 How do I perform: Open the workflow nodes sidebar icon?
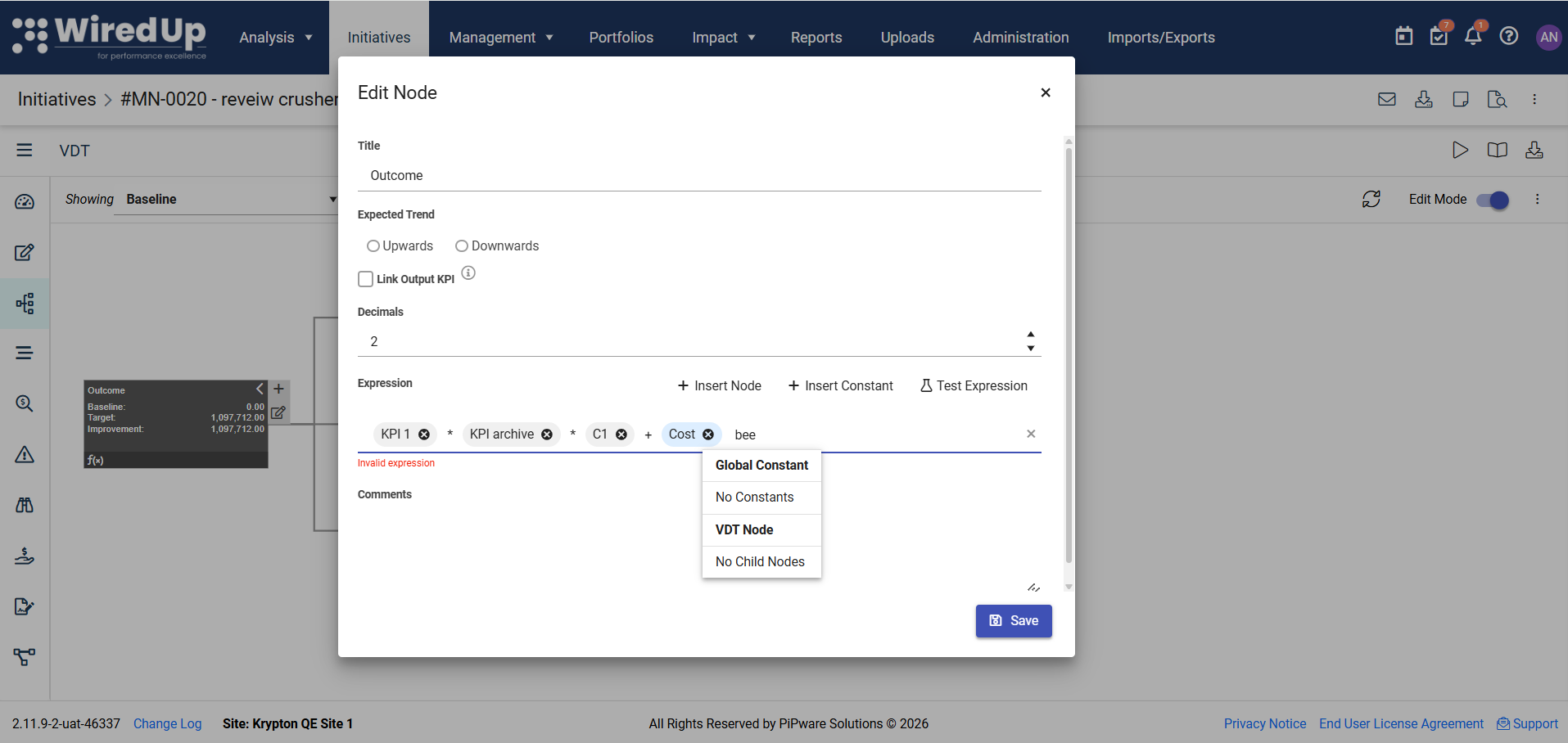coord(25,656)
